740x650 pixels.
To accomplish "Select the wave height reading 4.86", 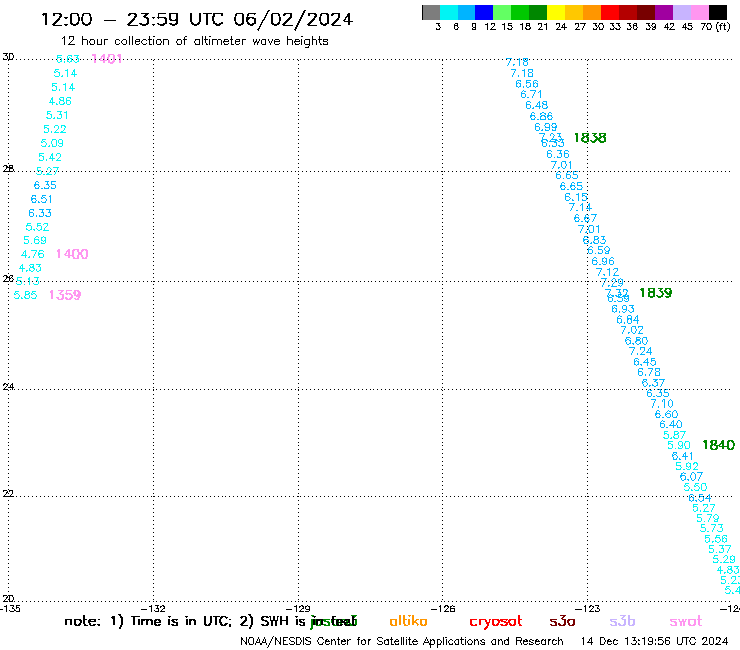I will point(60,101).
